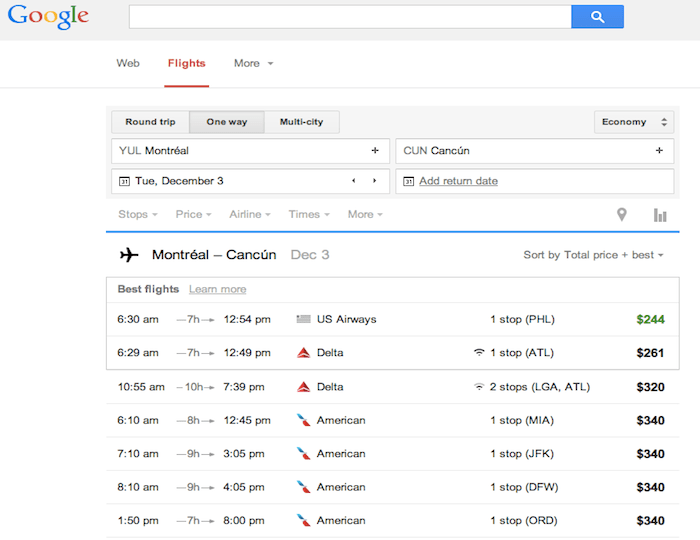Screen dimensions: 700x540
Task: Click the 1 stop (PHL) text
Action: [x=522, y=320]
